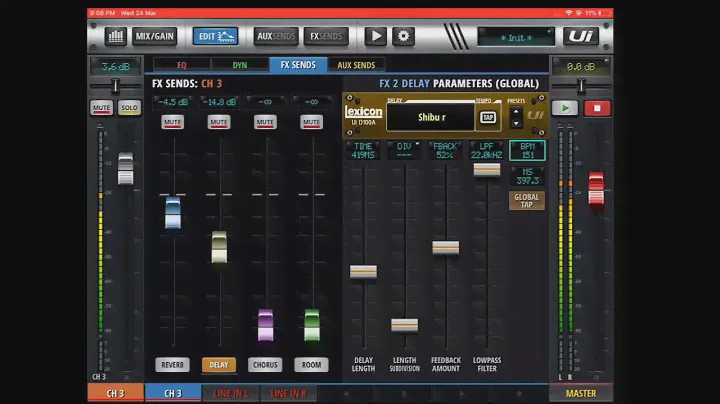This screenshot has width=720, height=404.
Task: Select next preset with the up arrow
Action: click(x=516, y=111)
